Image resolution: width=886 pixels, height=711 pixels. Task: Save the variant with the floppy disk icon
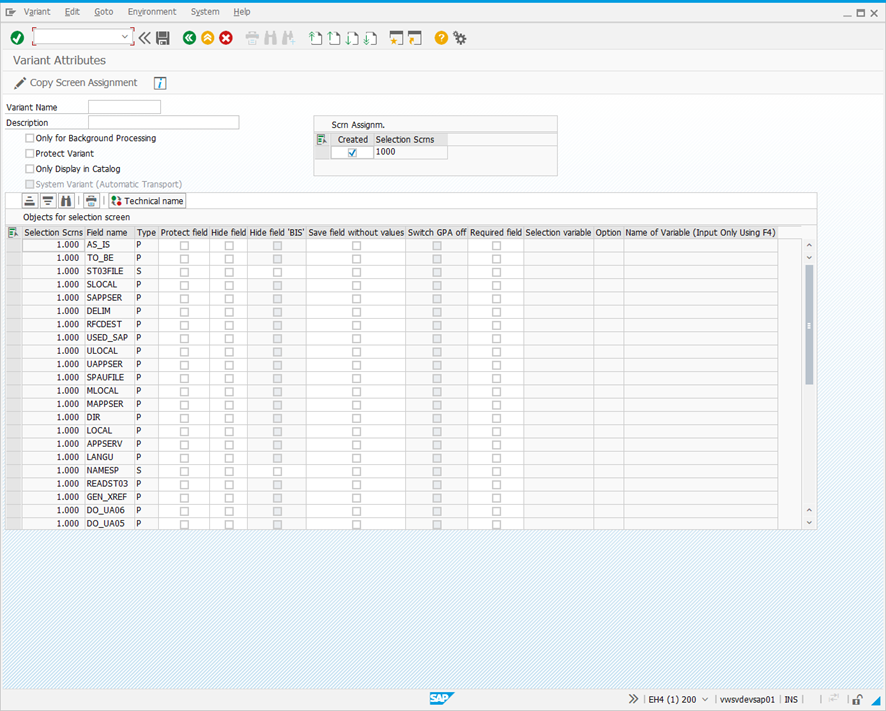pos(163,38)
